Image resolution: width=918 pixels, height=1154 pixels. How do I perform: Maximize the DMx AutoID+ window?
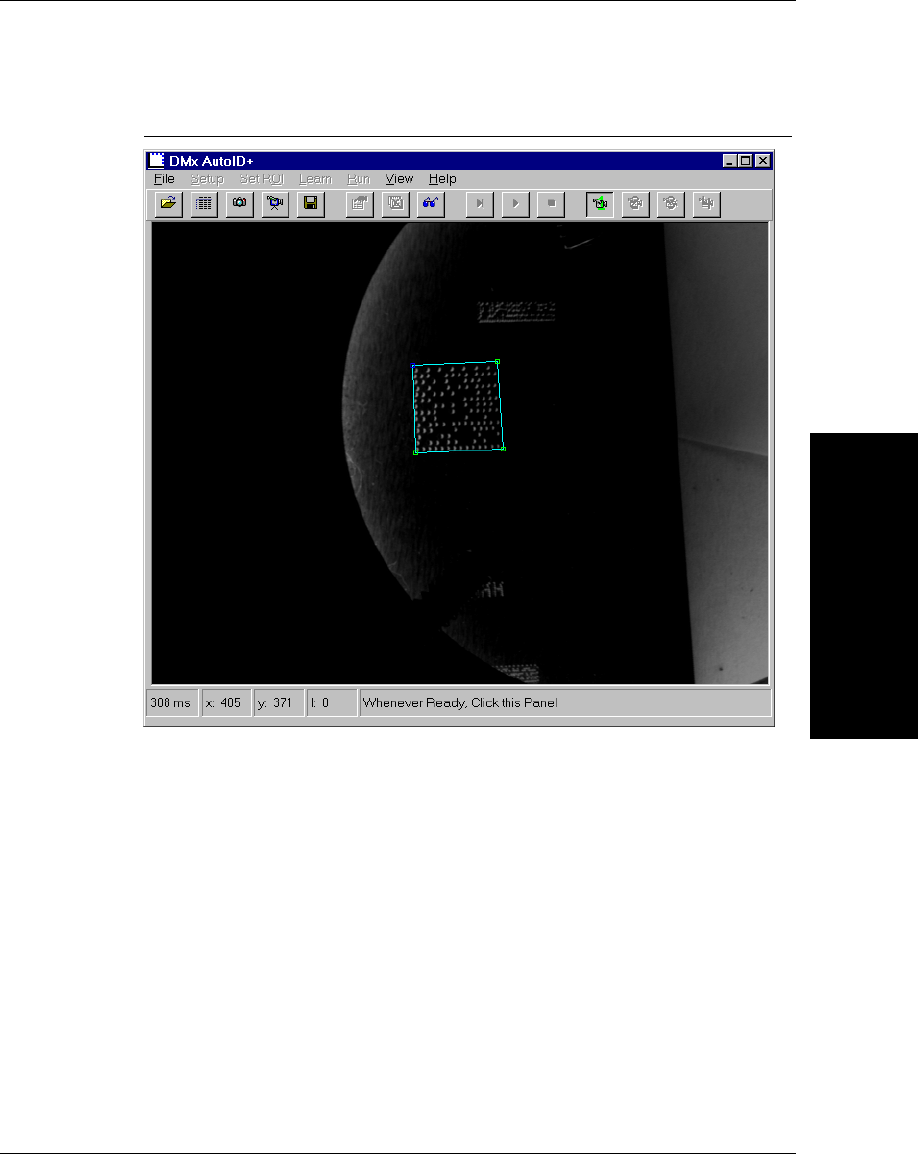point(745,160)
